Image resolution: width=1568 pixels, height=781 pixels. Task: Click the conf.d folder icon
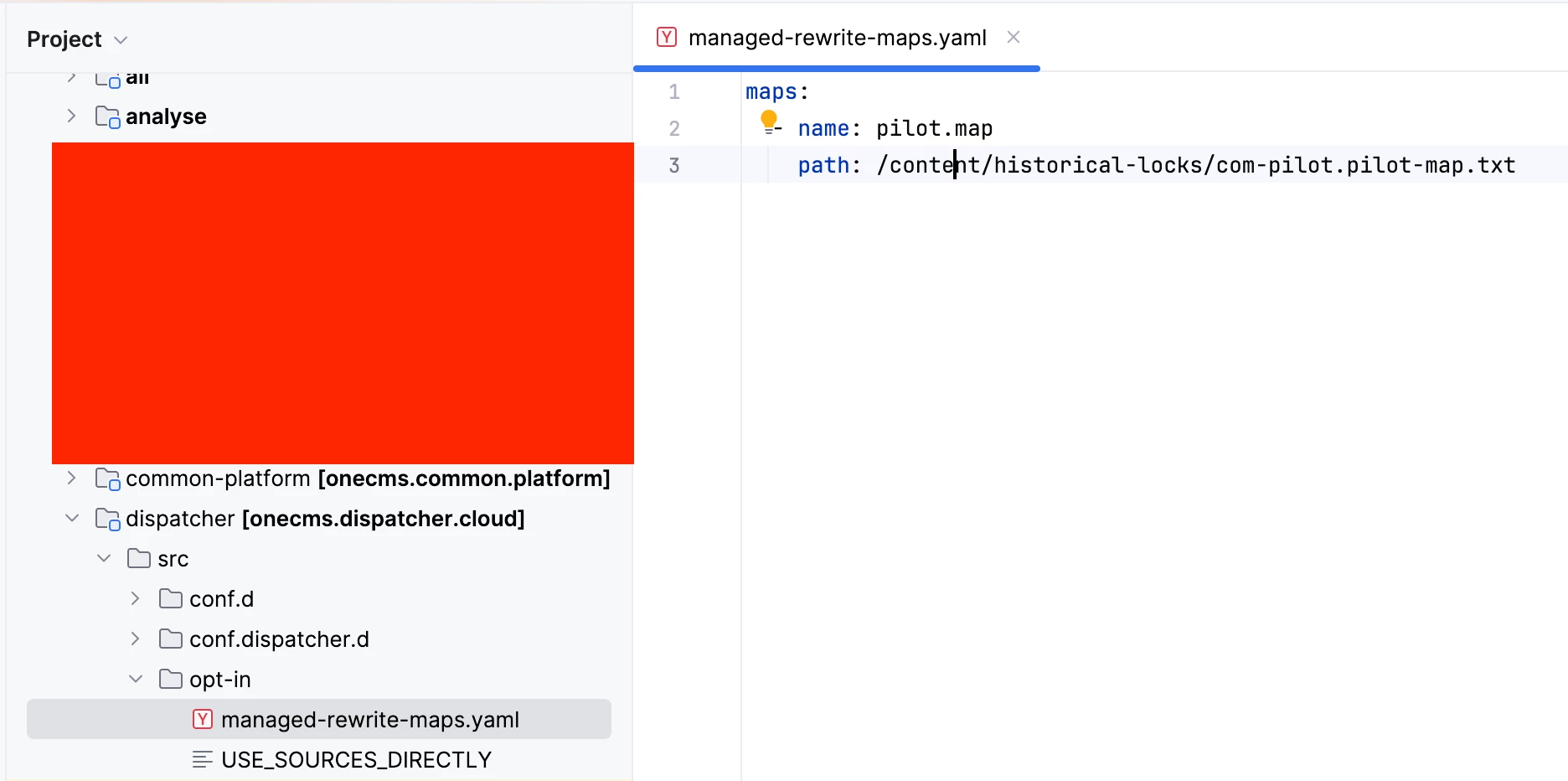coord(171,599)
